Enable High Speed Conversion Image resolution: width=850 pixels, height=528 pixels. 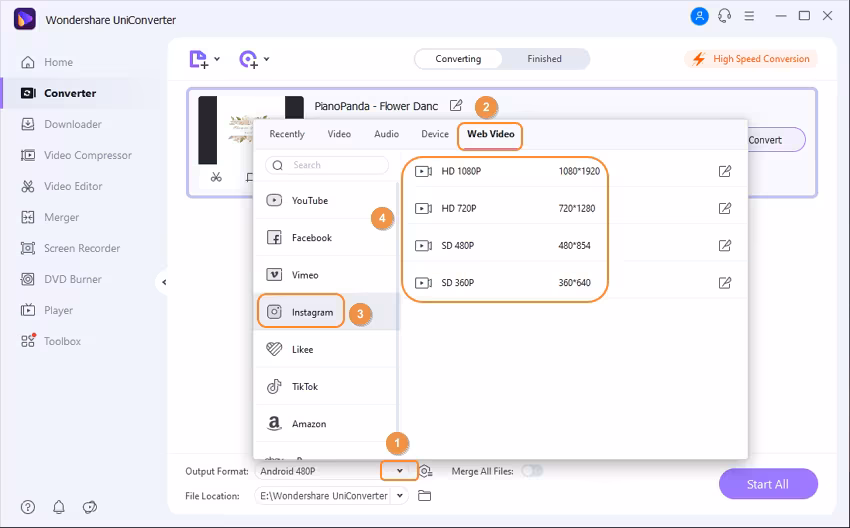751,59
